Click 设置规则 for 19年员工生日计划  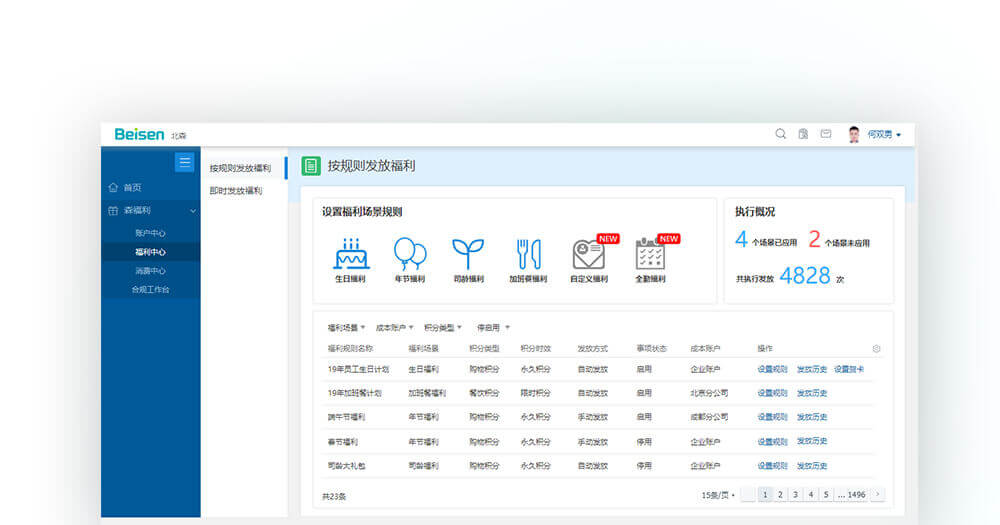pos(772,369)
